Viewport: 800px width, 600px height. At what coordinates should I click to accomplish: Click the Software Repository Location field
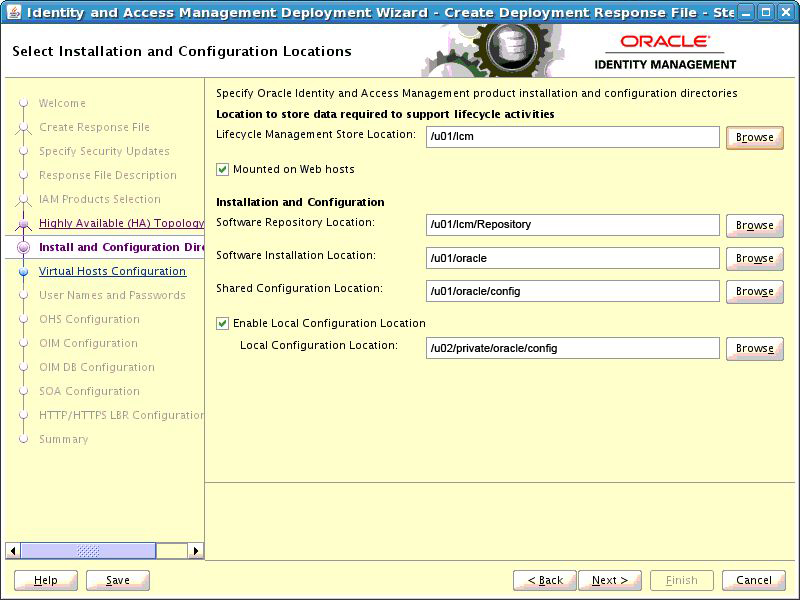[572, 225]
